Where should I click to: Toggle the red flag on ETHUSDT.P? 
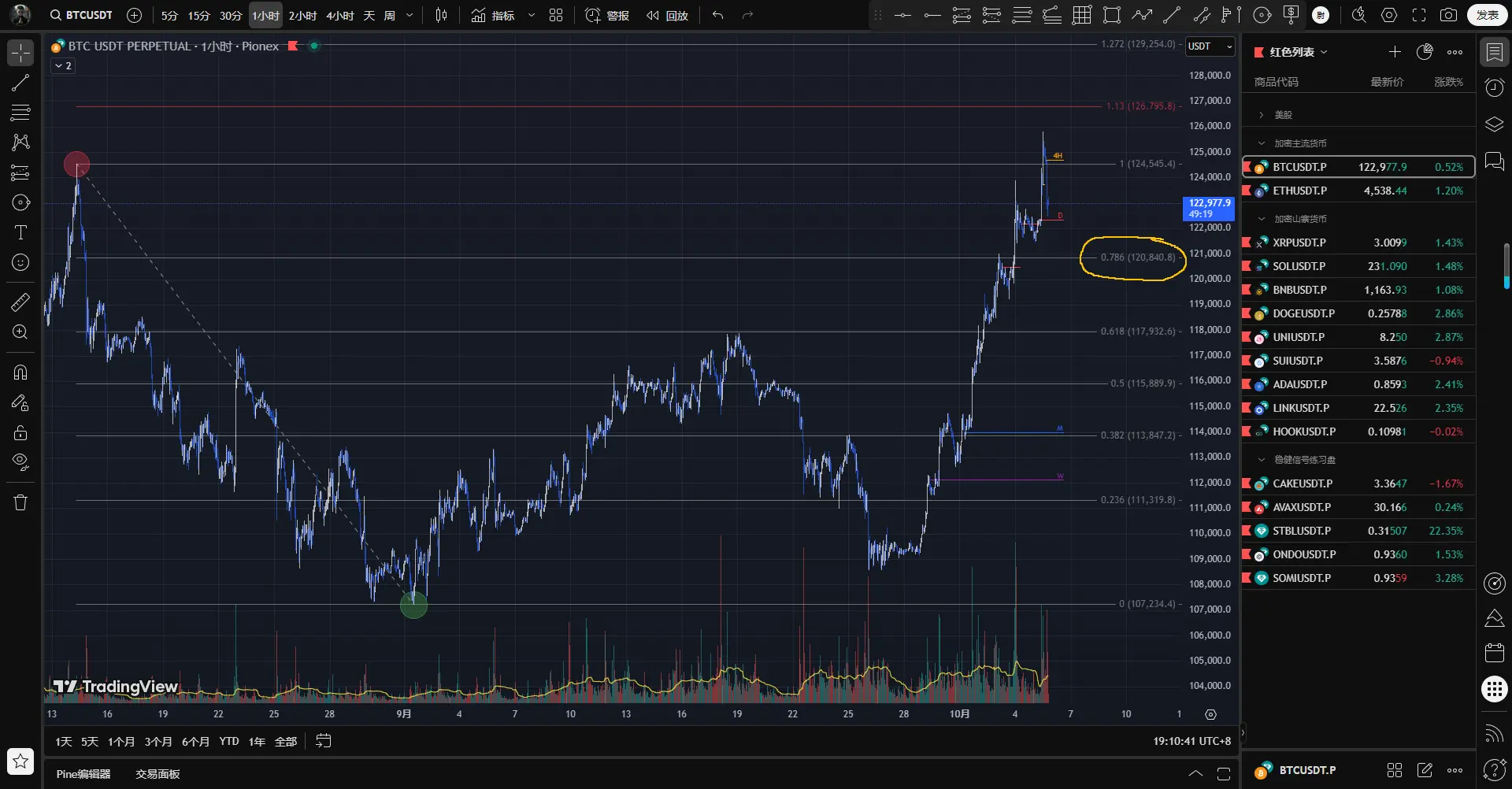1247,191
